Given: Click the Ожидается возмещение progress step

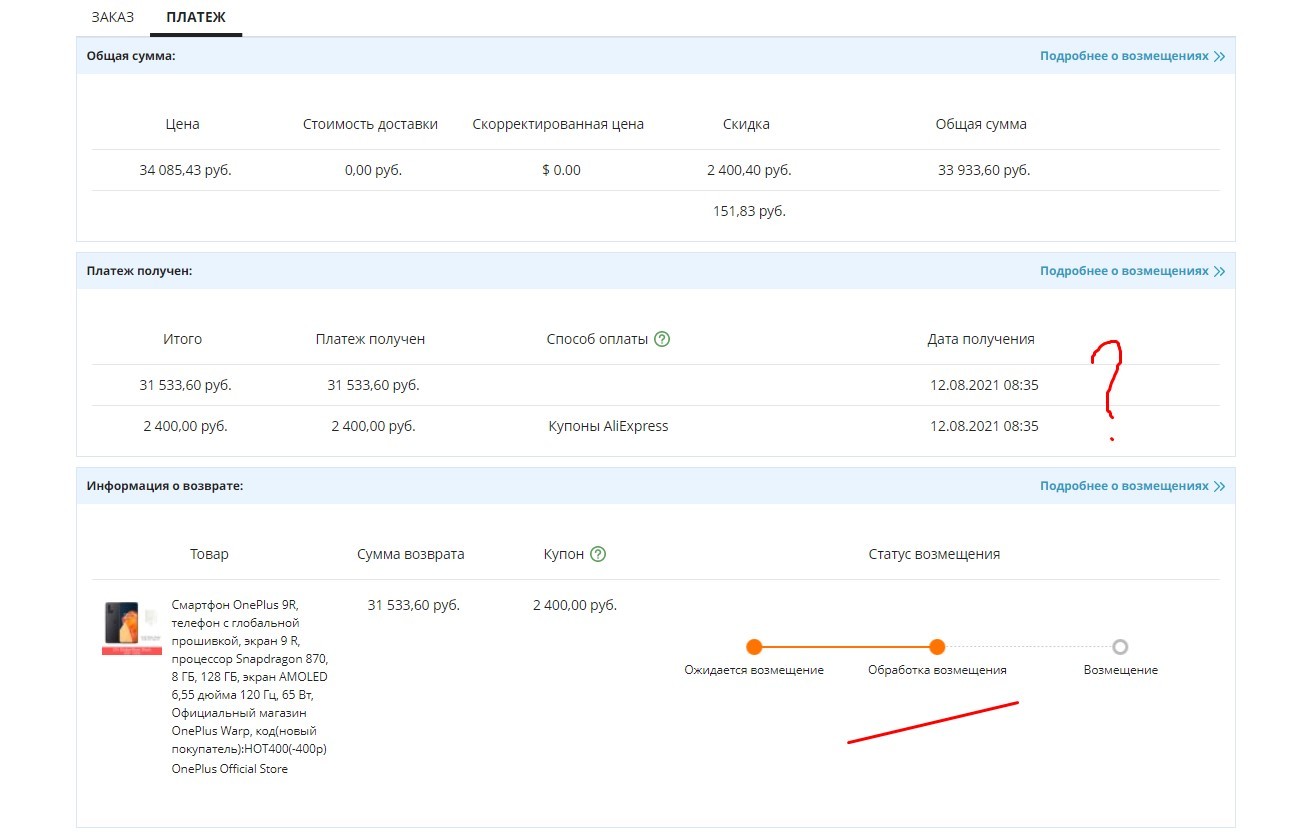Looking at the screenshot, I should click(x=754, y=647).
